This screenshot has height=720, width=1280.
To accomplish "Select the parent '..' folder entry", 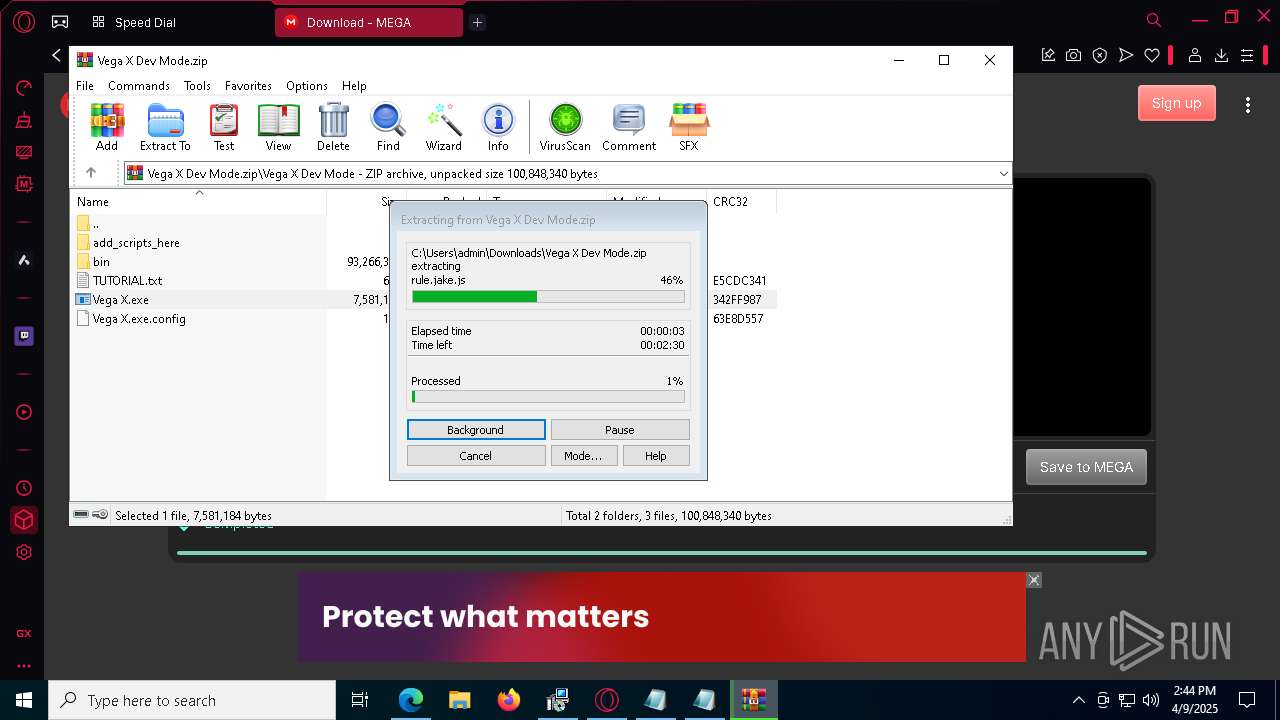I will point(88,224).
